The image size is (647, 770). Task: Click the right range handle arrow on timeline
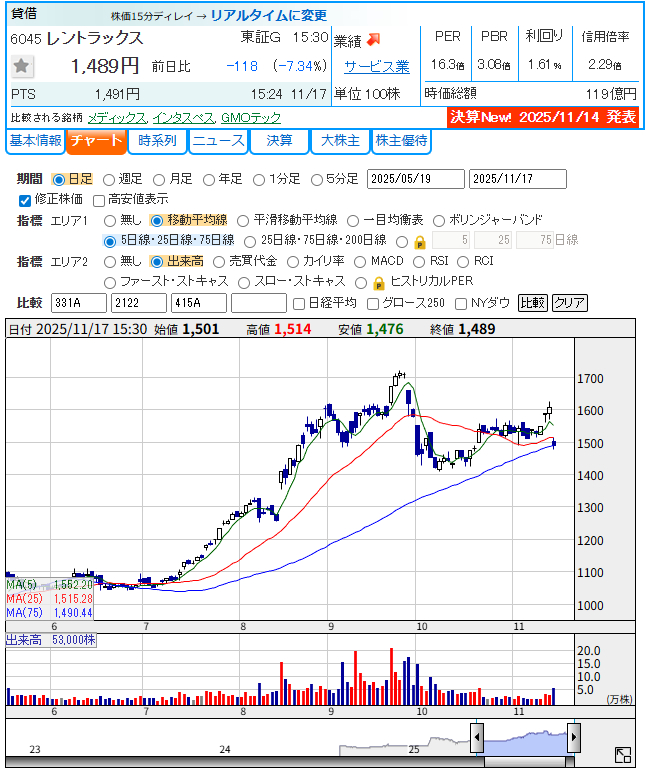pos(574,737)
